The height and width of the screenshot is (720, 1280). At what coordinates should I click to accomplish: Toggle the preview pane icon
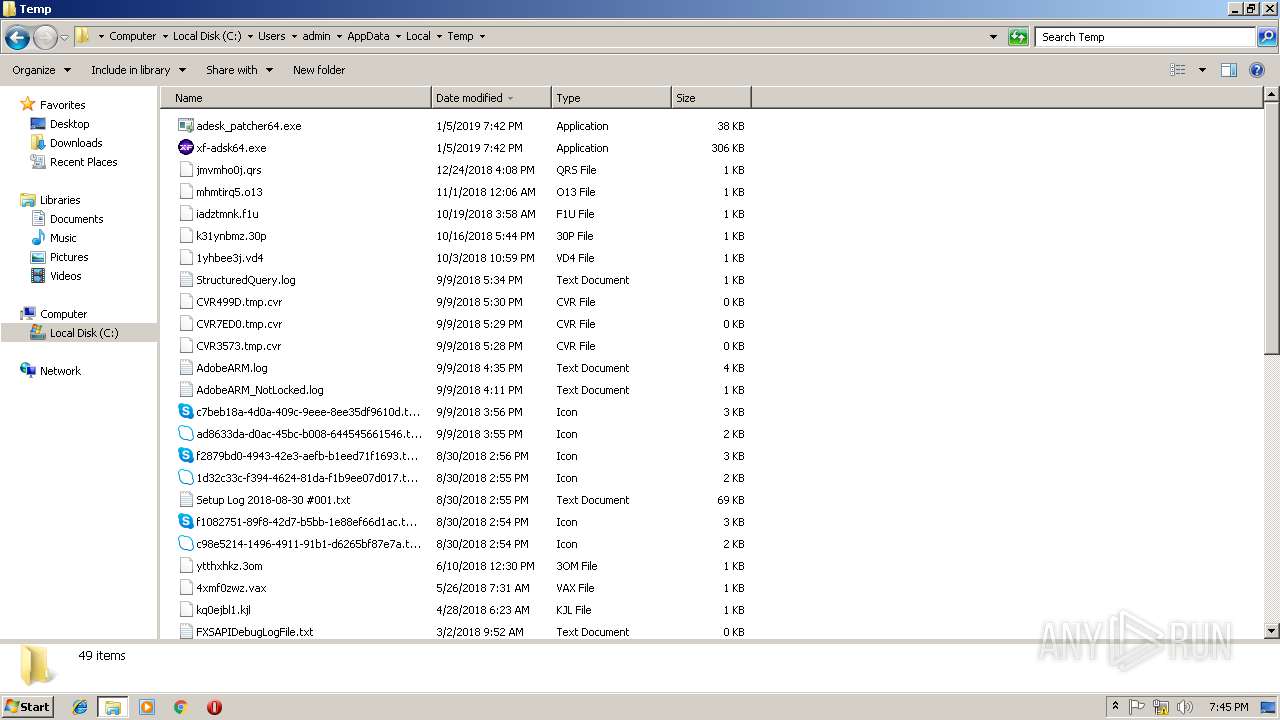(x=1229, y=70)
